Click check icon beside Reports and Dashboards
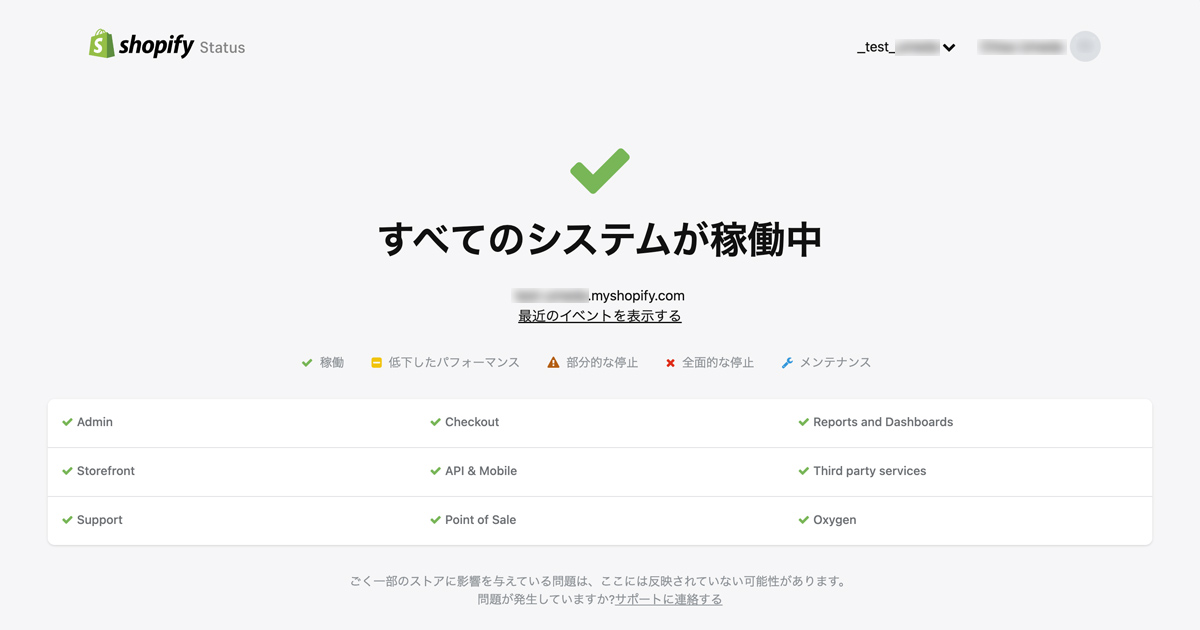The height and width of the screenshot is (630, 1200). click(803, 422)
